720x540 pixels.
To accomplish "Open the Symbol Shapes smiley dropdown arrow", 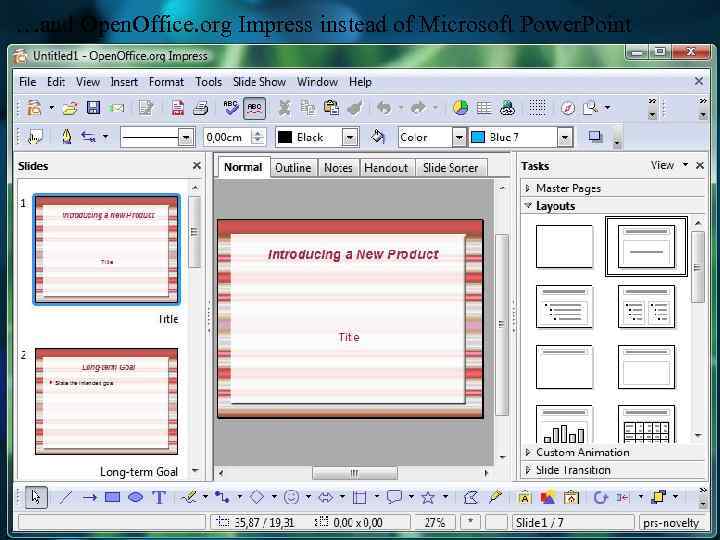I will coord(308,496).
